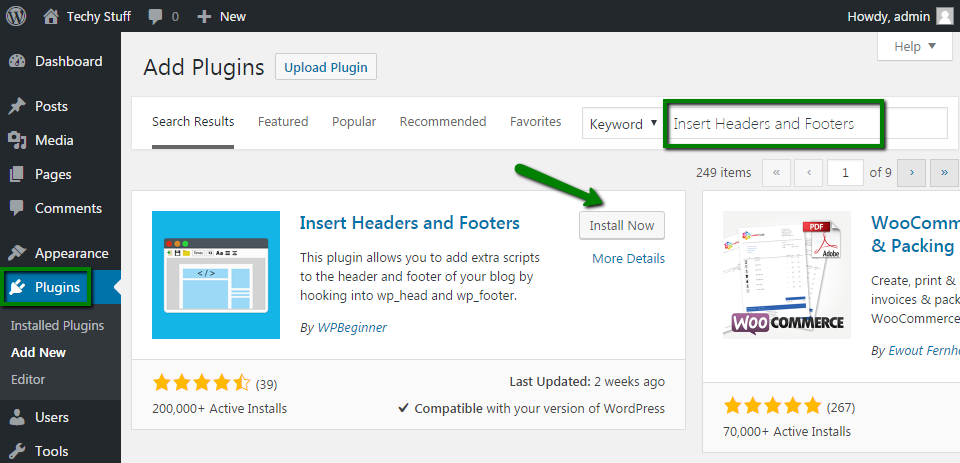Click the plugin search input field

click(808, 124)
